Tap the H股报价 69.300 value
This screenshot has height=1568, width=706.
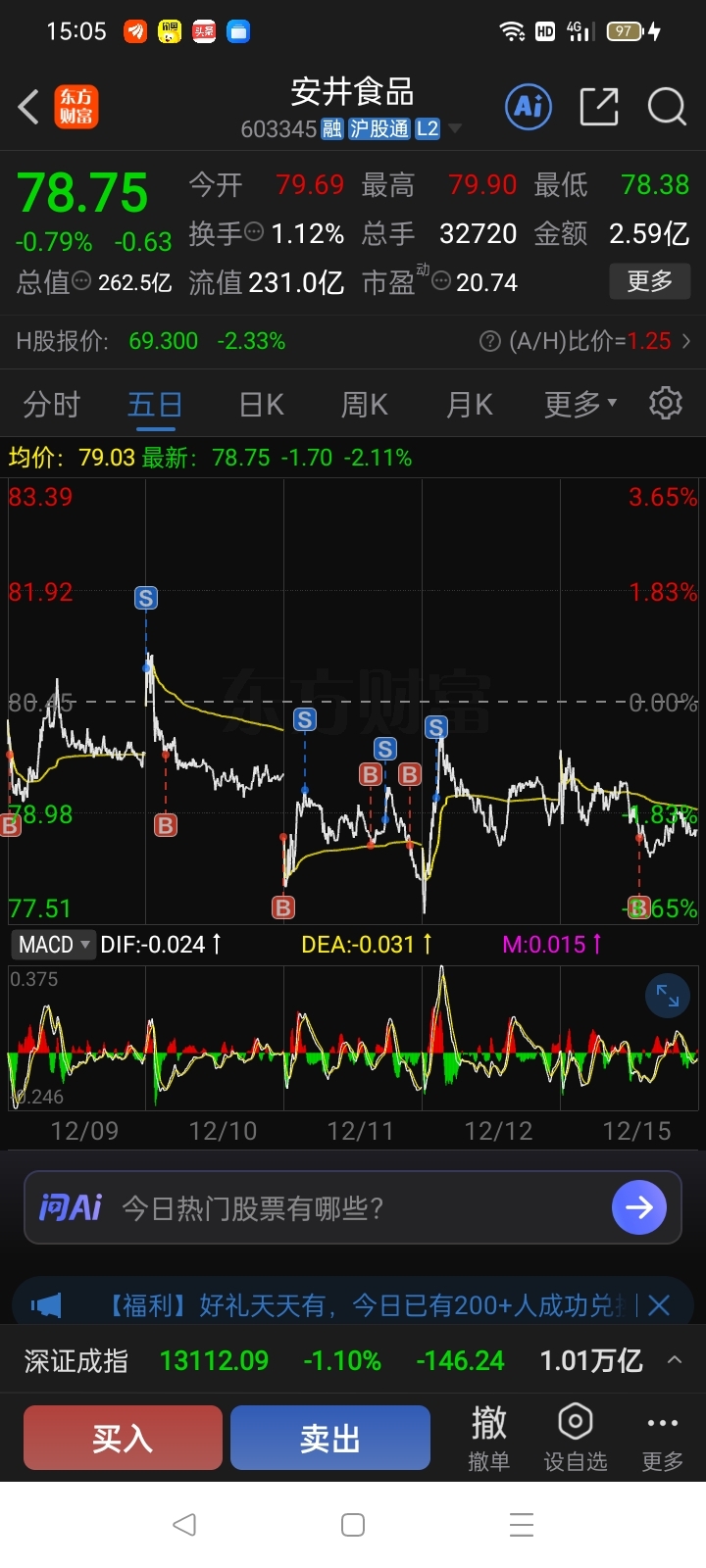163,341
